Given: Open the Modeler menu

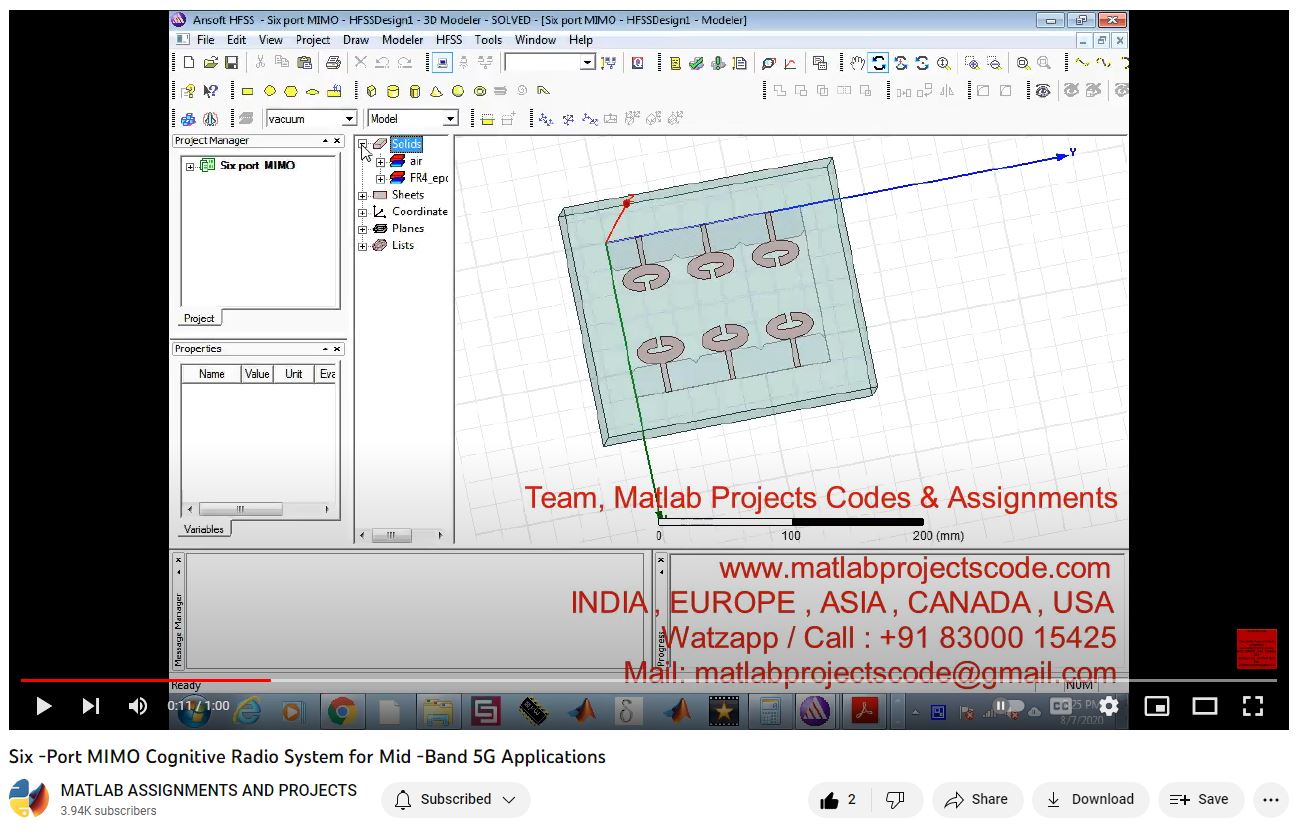Looking at the screenshot, I should click(402, 40).
